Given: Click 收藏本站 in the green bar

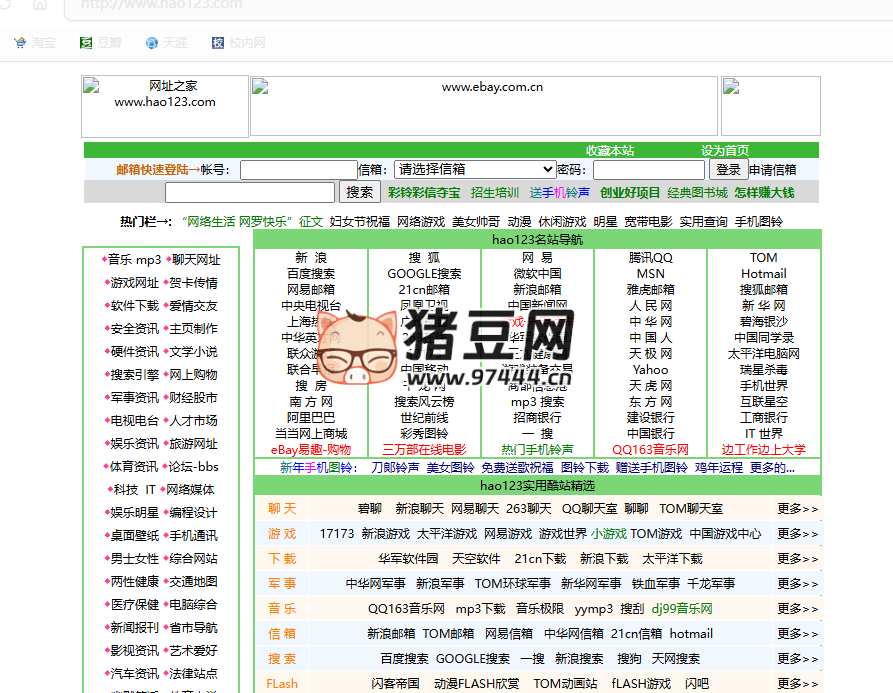Looking at the screenshot, I should pos(609,150).
